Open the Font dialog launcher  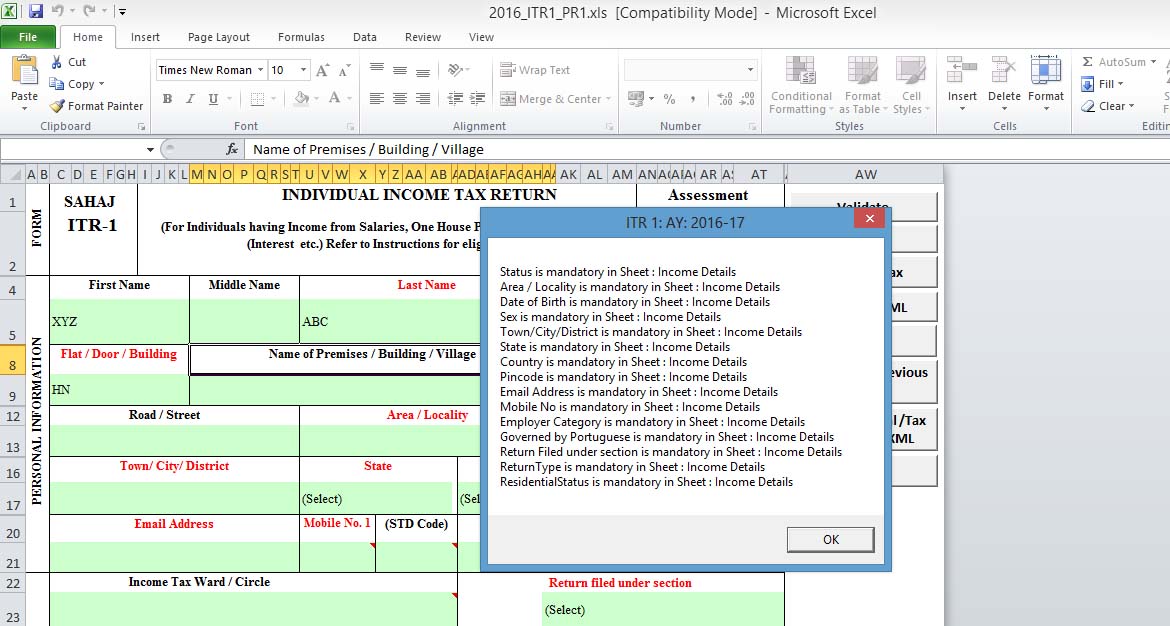click(x=351, y=127)
